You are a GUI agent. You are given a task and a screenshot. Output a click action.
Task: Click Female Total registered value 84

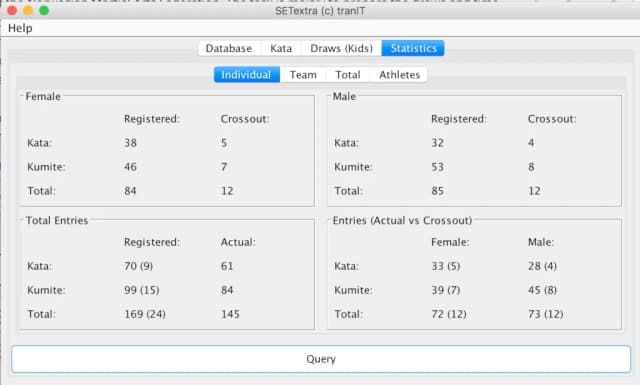(x=131, y=191)
